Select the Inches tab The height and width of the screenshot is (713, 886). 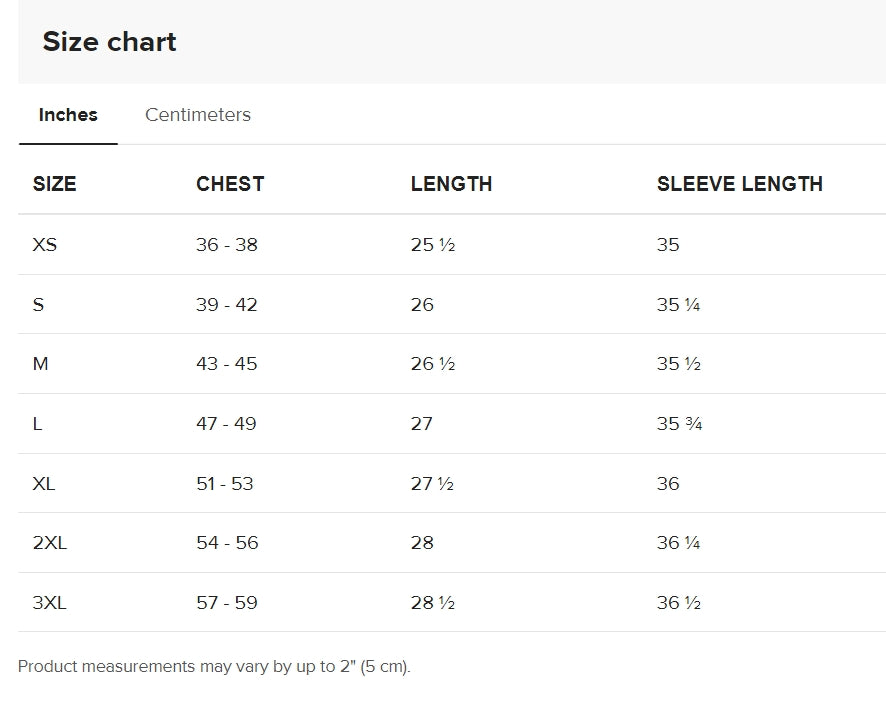(68, 115)
